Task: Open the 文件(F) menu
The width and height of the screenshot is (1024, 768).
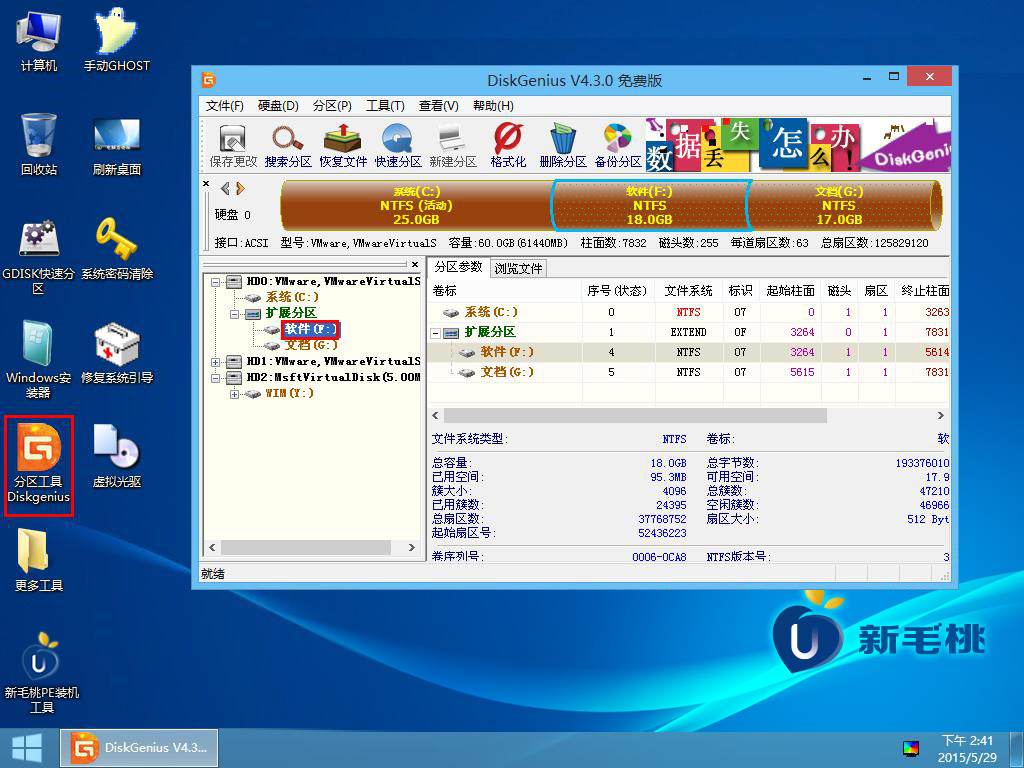Action: coord(225,106)
